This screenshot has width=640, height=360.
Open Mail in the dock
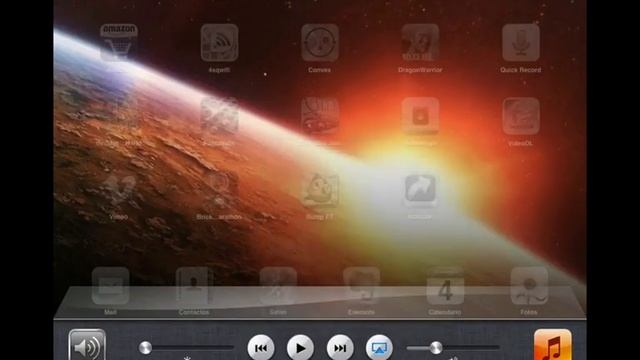111,286
